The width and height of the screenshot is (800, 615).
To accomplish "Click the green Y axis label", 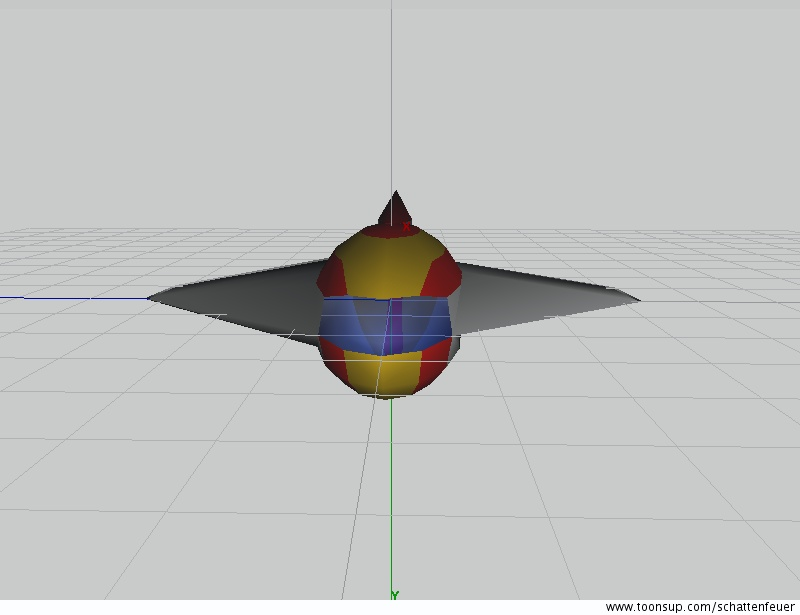I will [395, 595].
